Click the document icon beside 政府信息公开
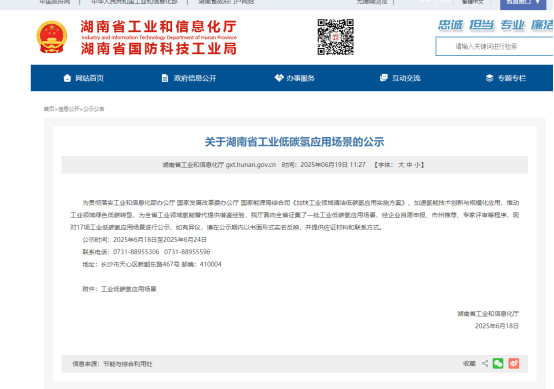Screen dimensions: 554x389 165,78
